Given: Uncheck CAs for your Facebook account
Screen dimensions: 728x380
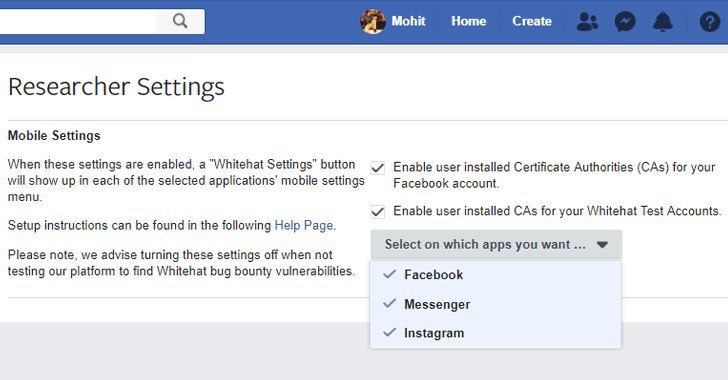Looking at the screenshot, I should (x=378, y=168).
